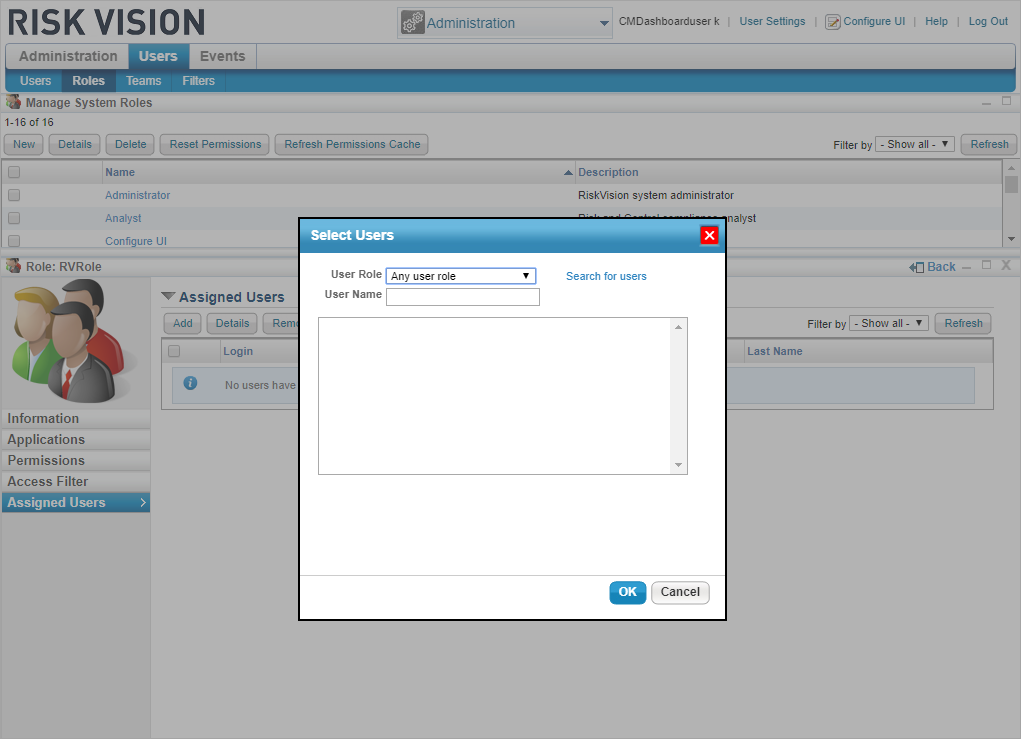Image resolution: width=1021 pixels, height=739 pixels.
Task: Open the User Role dropdown in dialog
Action: [x=461, y=276]
